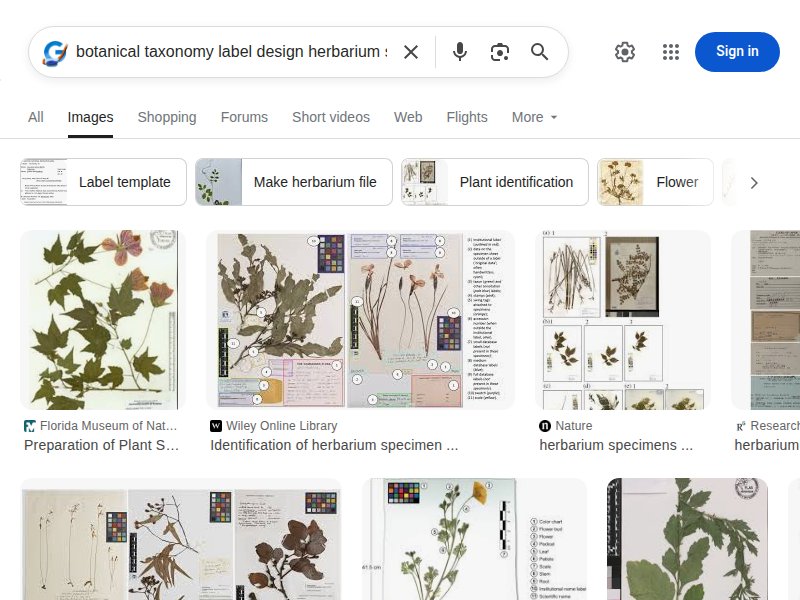The image size is (800, 600).
Task: Sign in to Google
Action: pyautogui.click(x=737, y=51)
